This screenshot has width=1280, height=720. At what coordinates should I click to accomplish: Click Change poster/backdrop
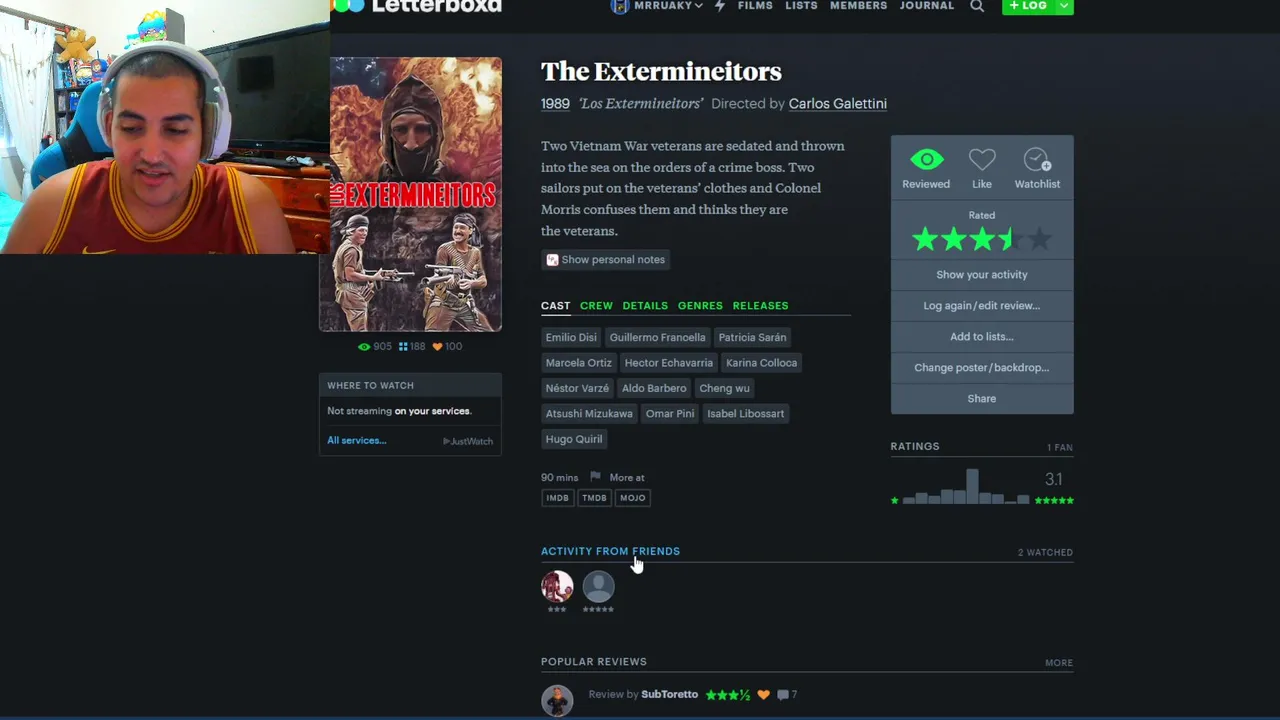pyautogui.click(x=982, y=368)
